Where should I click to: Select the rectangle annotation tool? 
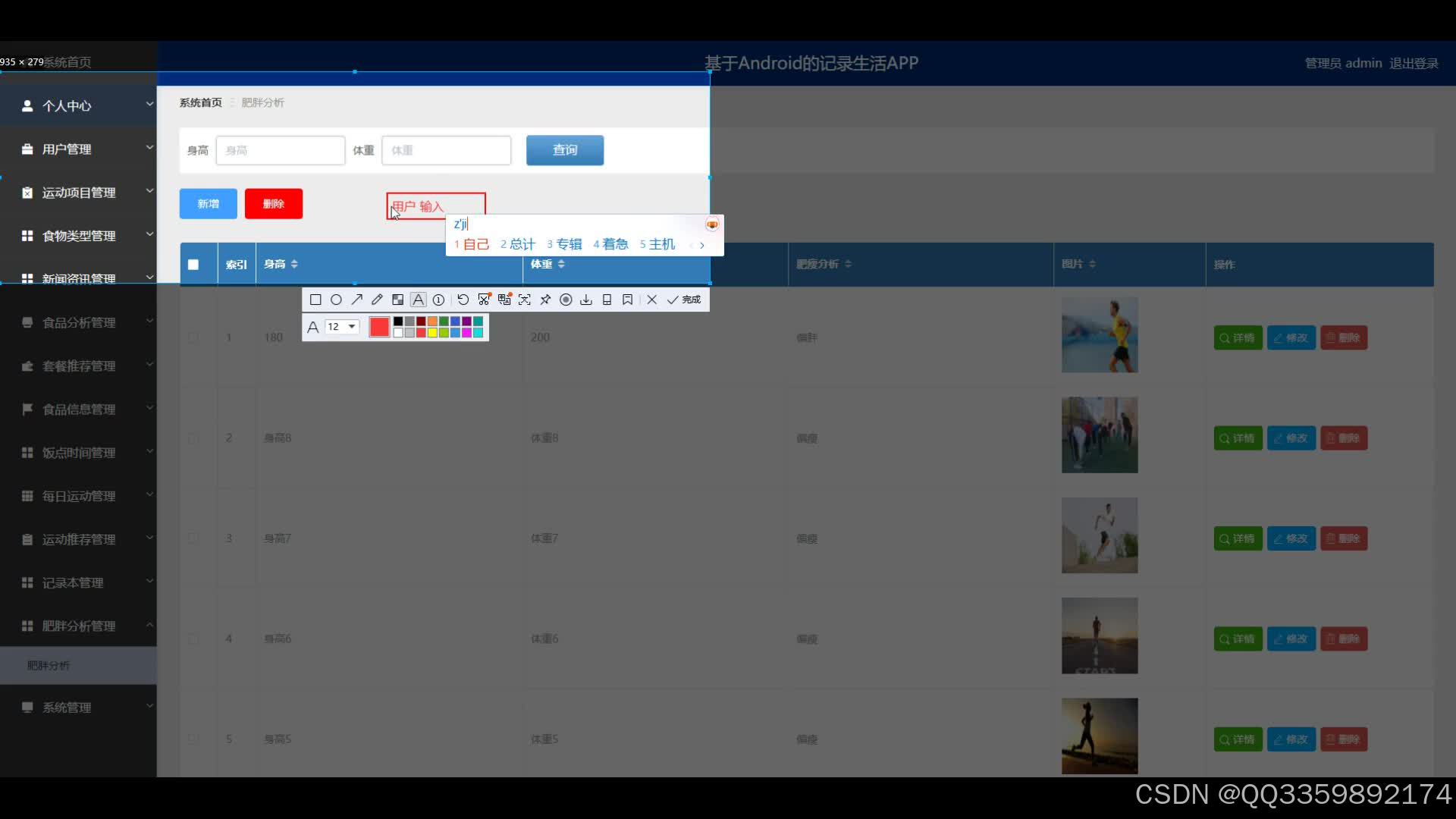click(x=315, y=300)
